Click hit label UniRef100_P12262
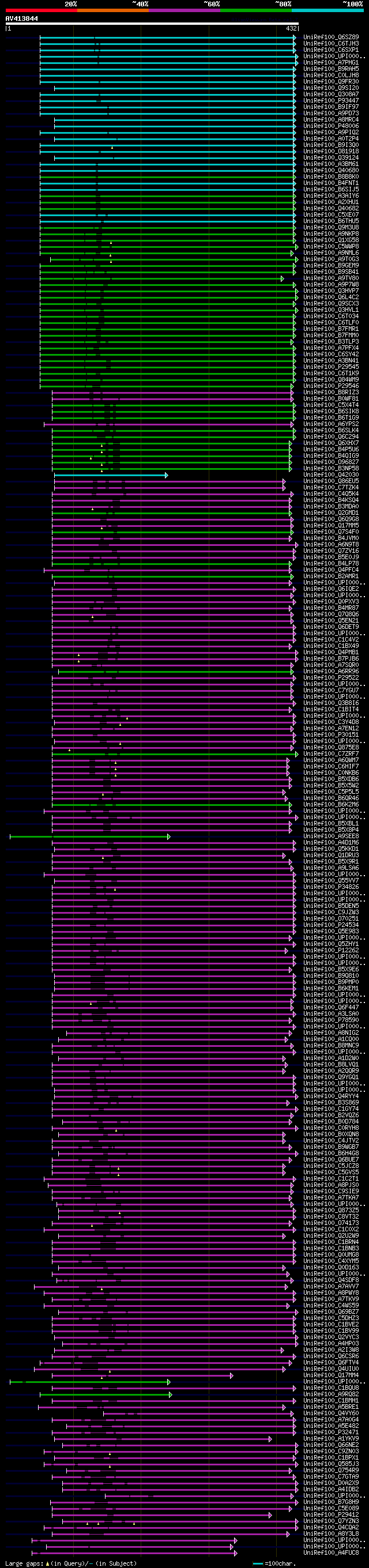Screen dimensions: 369x1568 click(332, 950)
